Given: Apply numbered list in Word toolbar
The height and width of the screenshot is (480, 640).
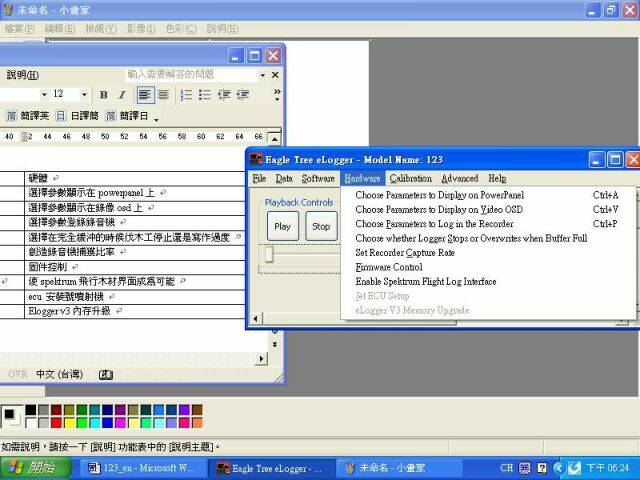Looking at the screenshot, I should (x=186, y=95).
